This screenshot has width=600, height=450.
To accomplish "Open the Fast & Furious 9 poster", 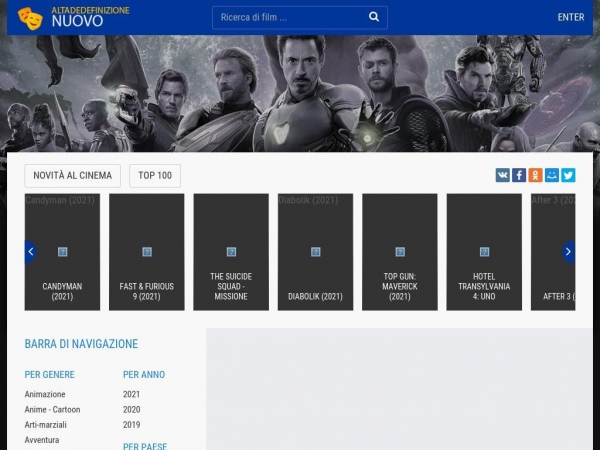I will coord(147,252).
